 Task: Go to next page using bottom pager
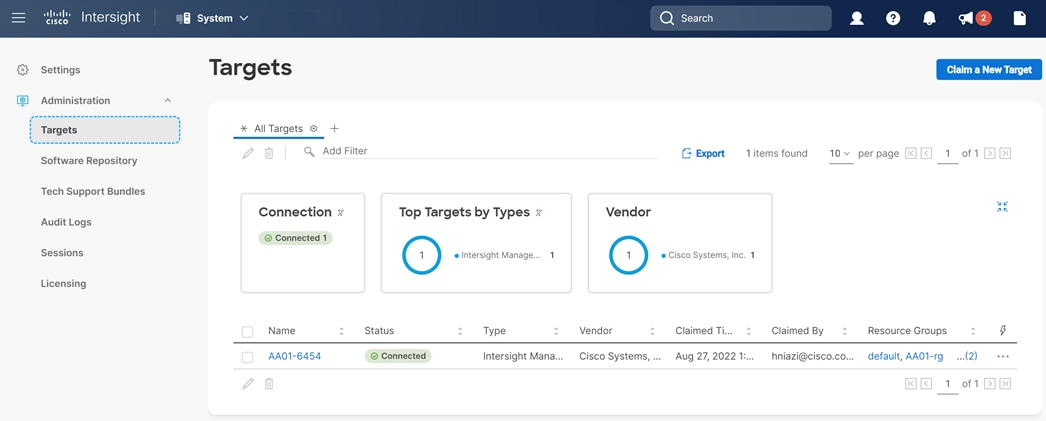pos(990,384)
